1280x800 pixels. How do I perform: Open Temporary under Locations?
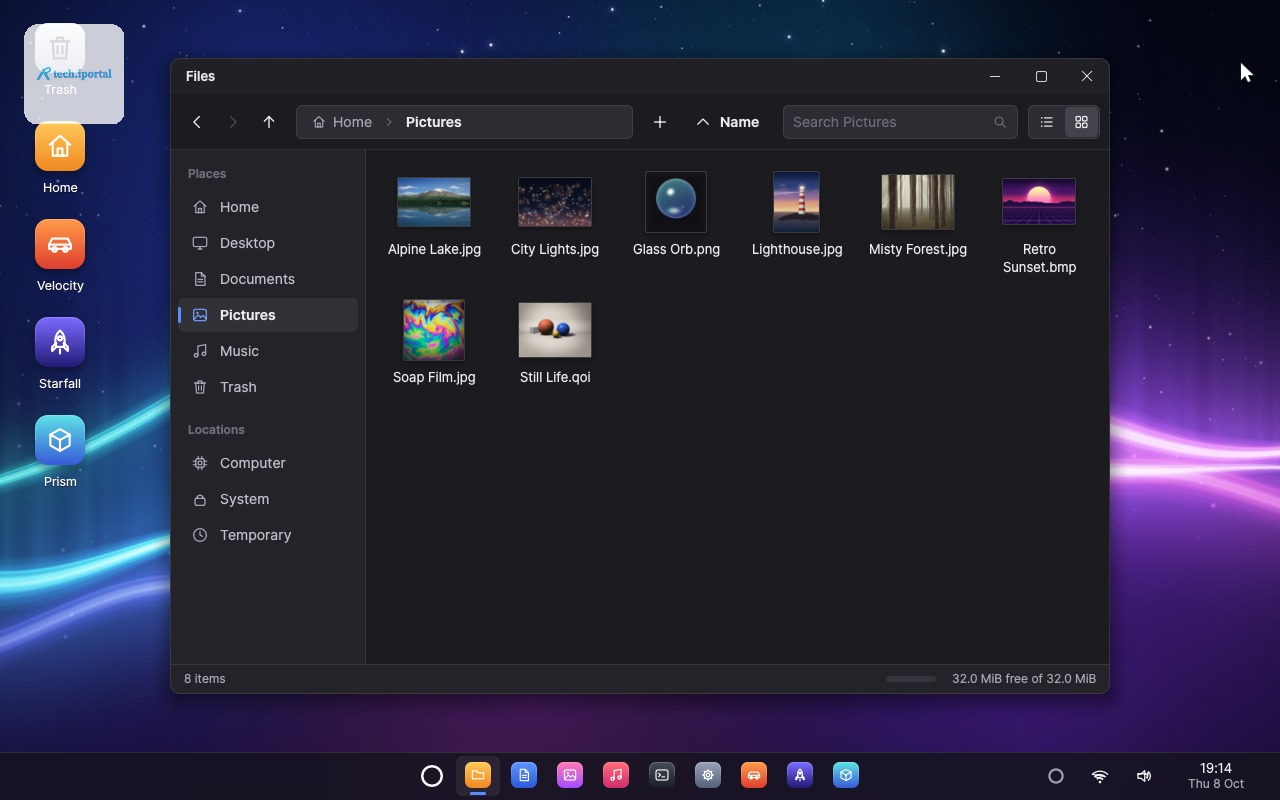tap(268, 535)
